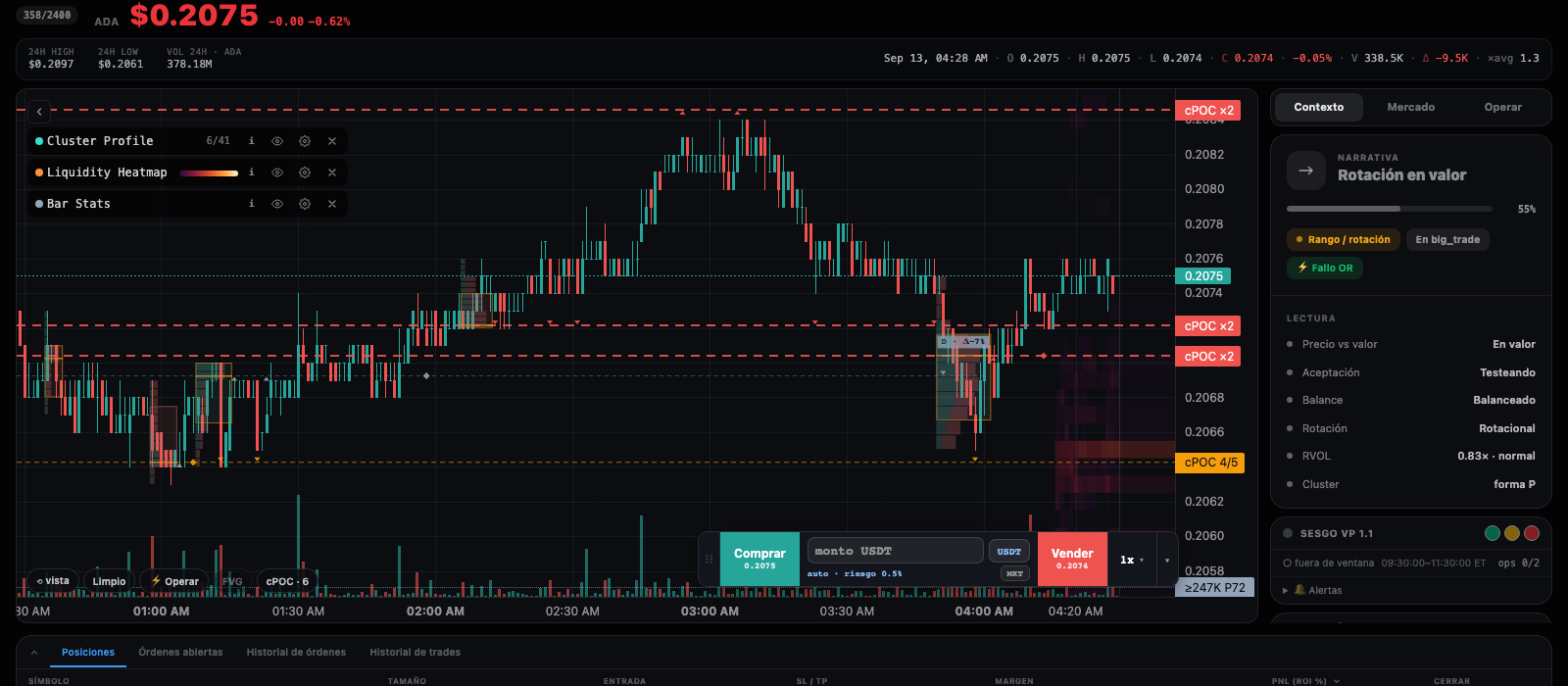Click the Vender 0.2074 button
Image resolution: width=1568 pixels, height=686 pixels.
pos(1072,559)
